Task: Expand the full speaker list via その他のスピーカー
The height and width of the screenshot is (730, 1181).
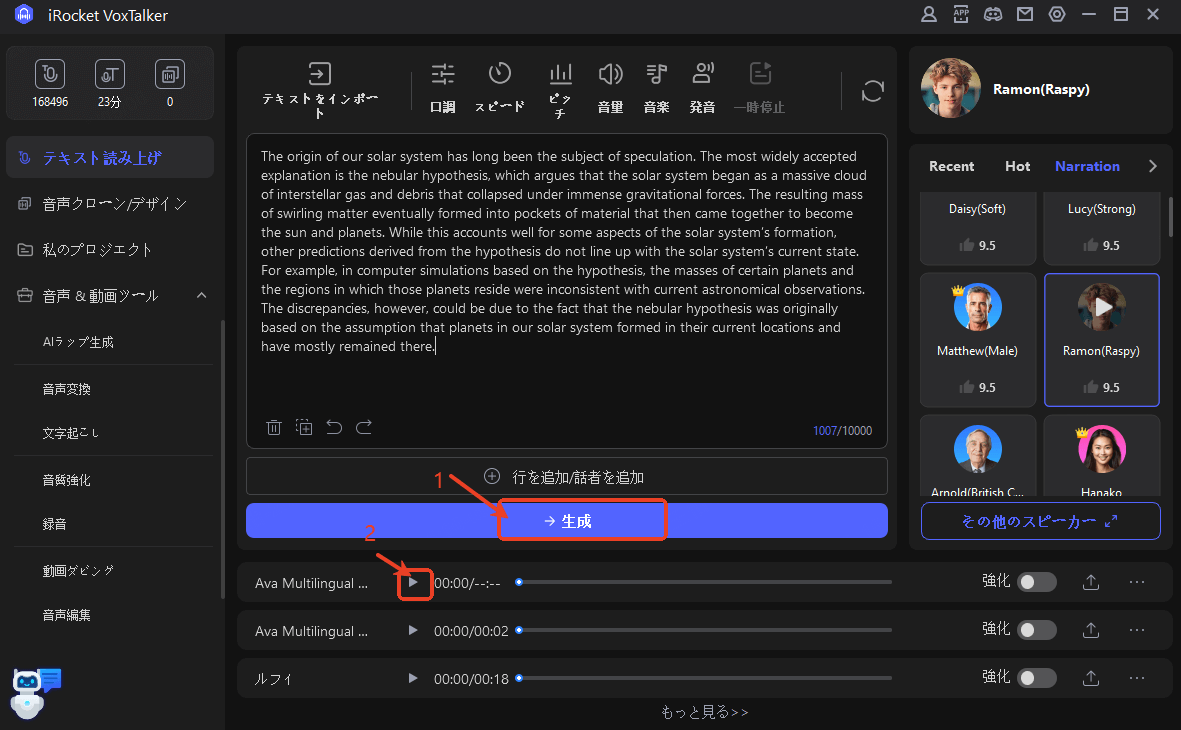Action: click(x=1040, y=521)
